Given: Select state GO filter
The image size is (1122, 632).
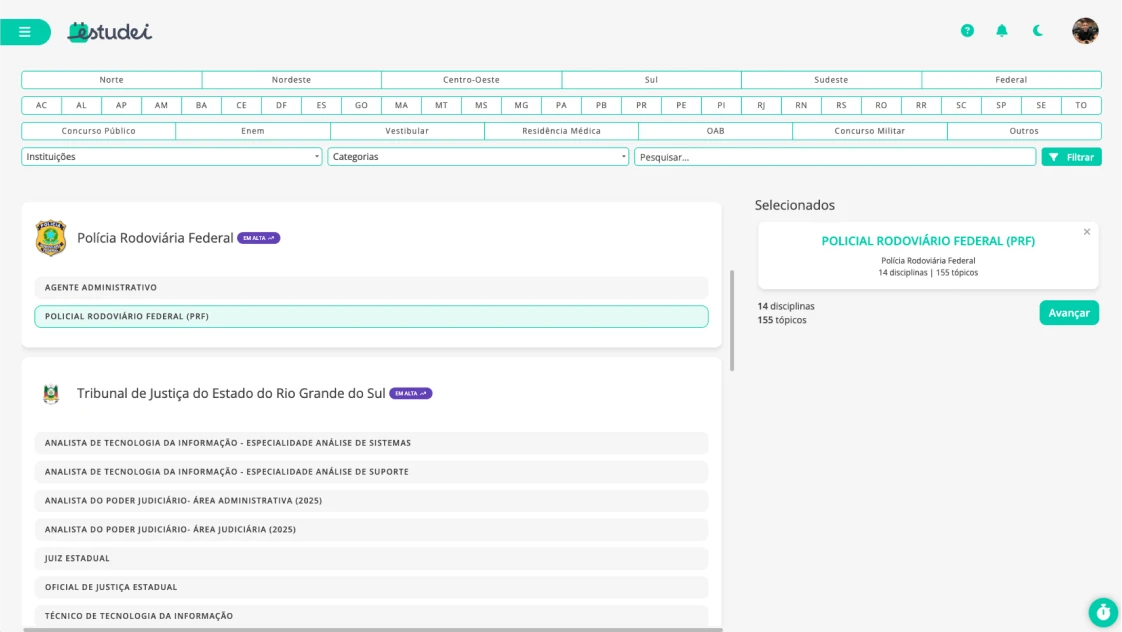Looking at the screenshot, I should 361,105.
